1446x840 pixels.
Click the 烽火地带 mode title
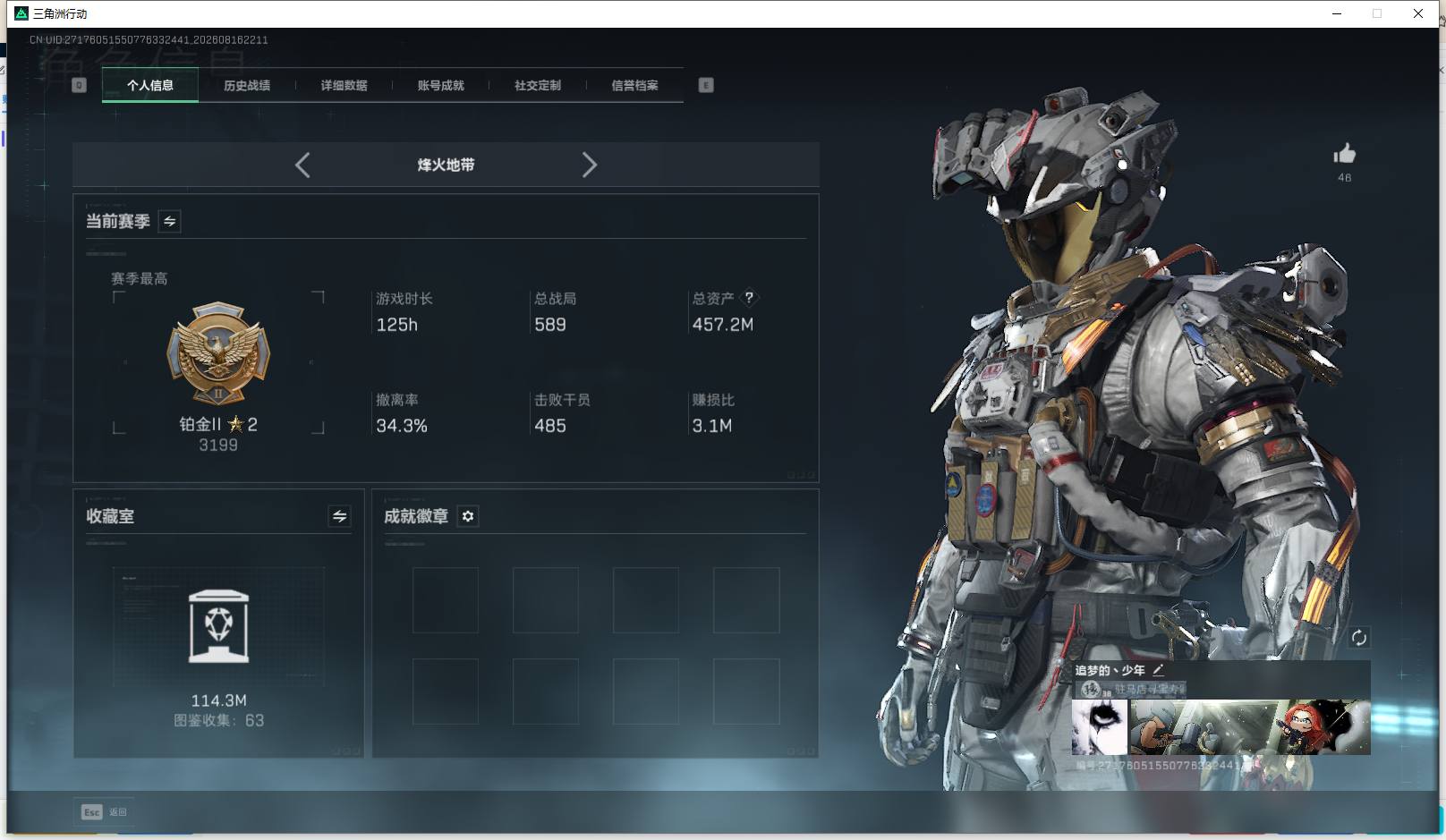coord(446,165)
